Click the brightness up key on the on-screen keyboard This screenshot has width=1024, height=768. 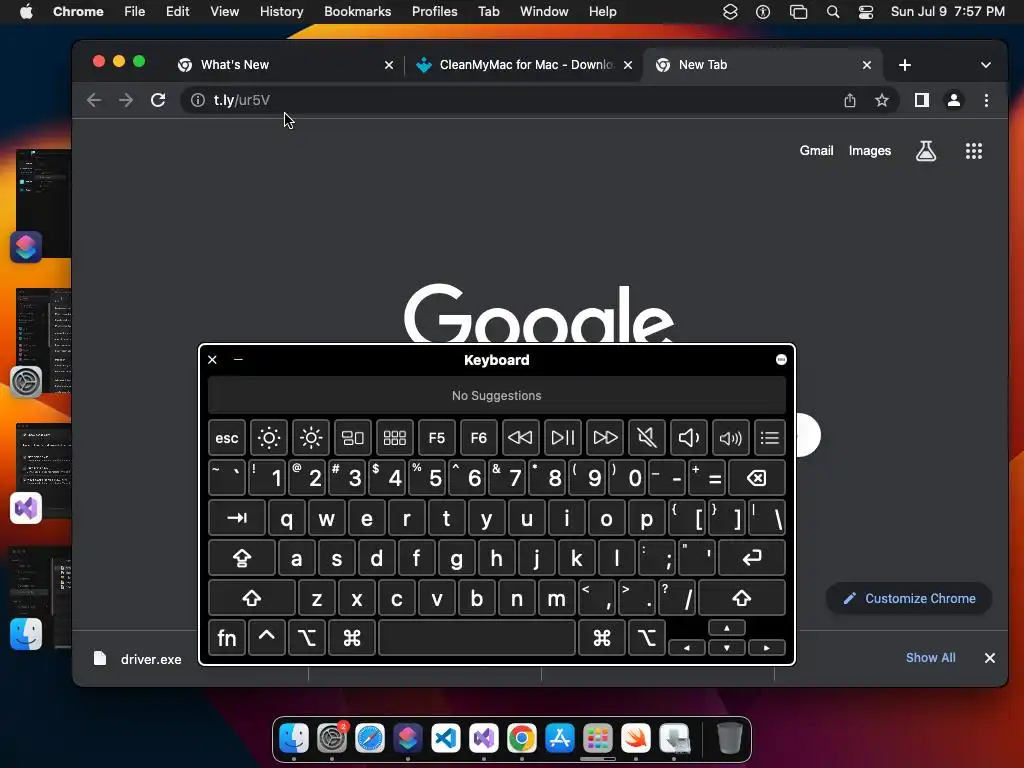click(x=311, y=438)
